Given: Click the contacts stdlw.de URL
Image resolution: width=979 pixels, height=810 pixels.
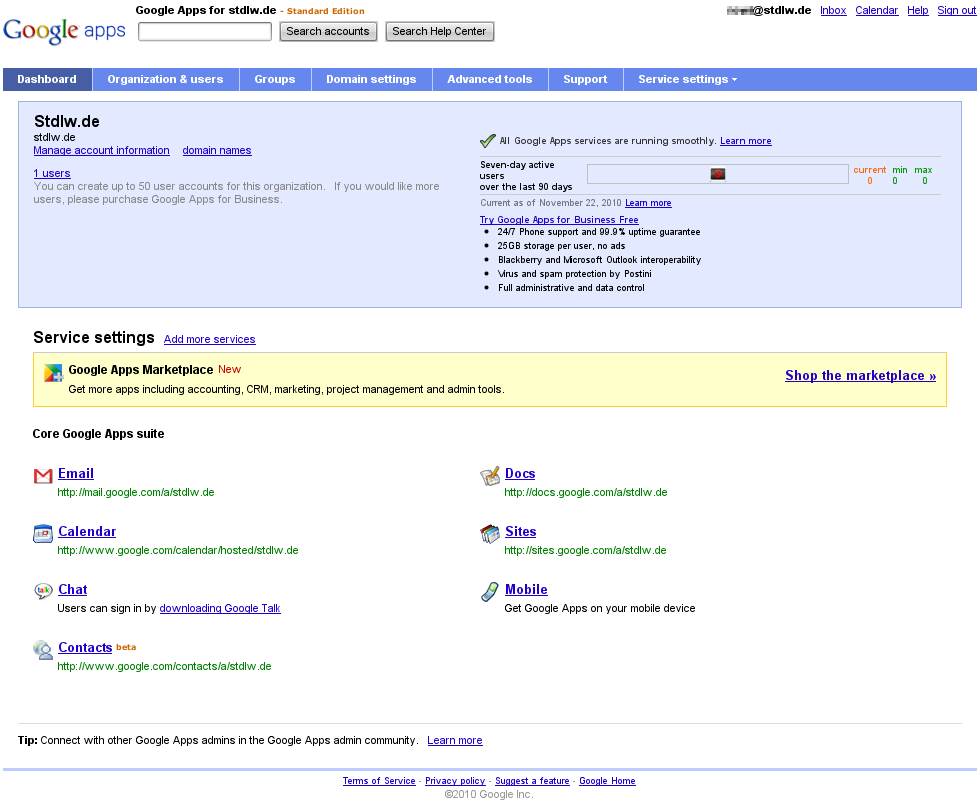Looking at the screenshot, I should 164,666.
